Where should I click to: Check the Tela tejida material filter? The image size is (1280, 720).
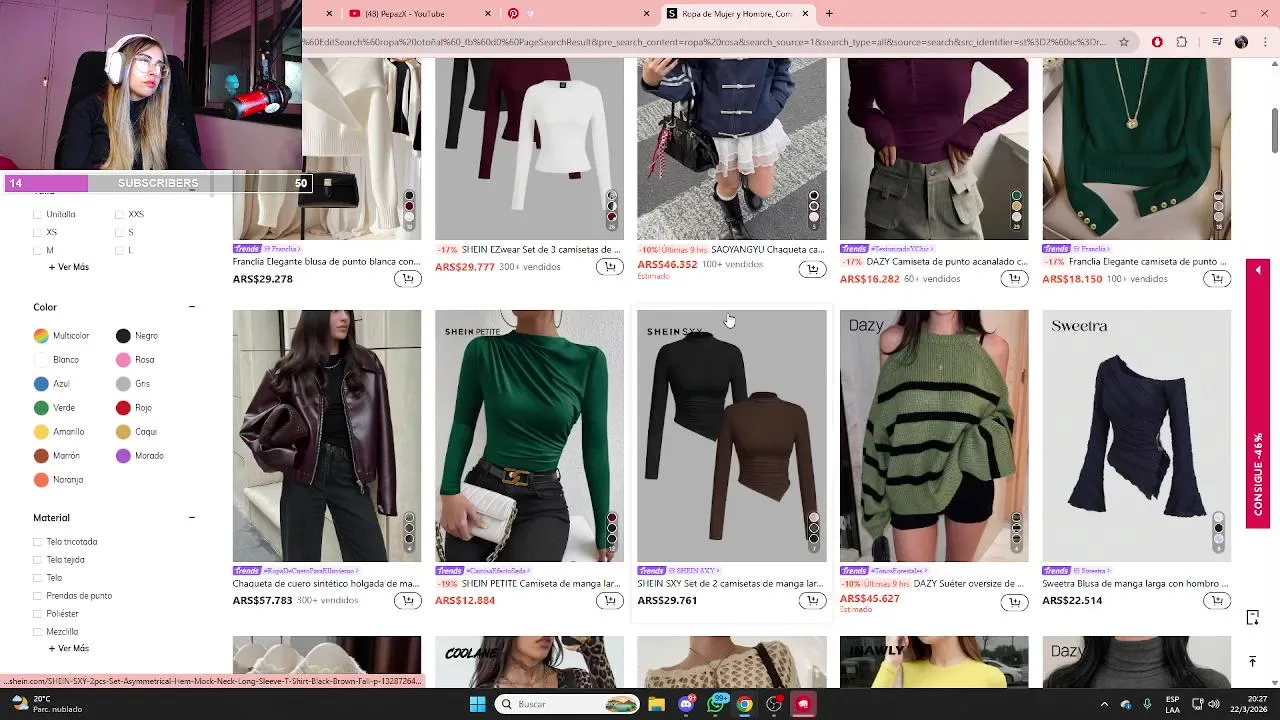[38, 560]
